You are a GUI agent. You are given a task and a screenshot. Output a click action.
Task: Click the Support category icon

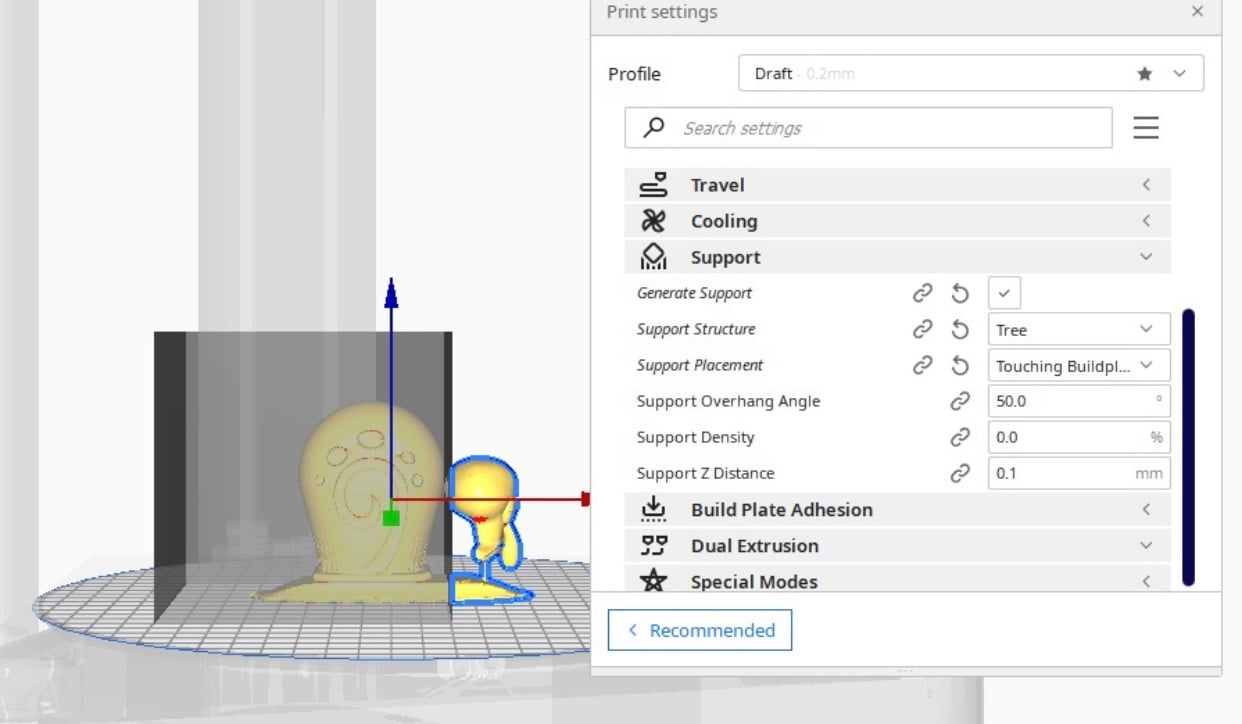coord(653,257)
